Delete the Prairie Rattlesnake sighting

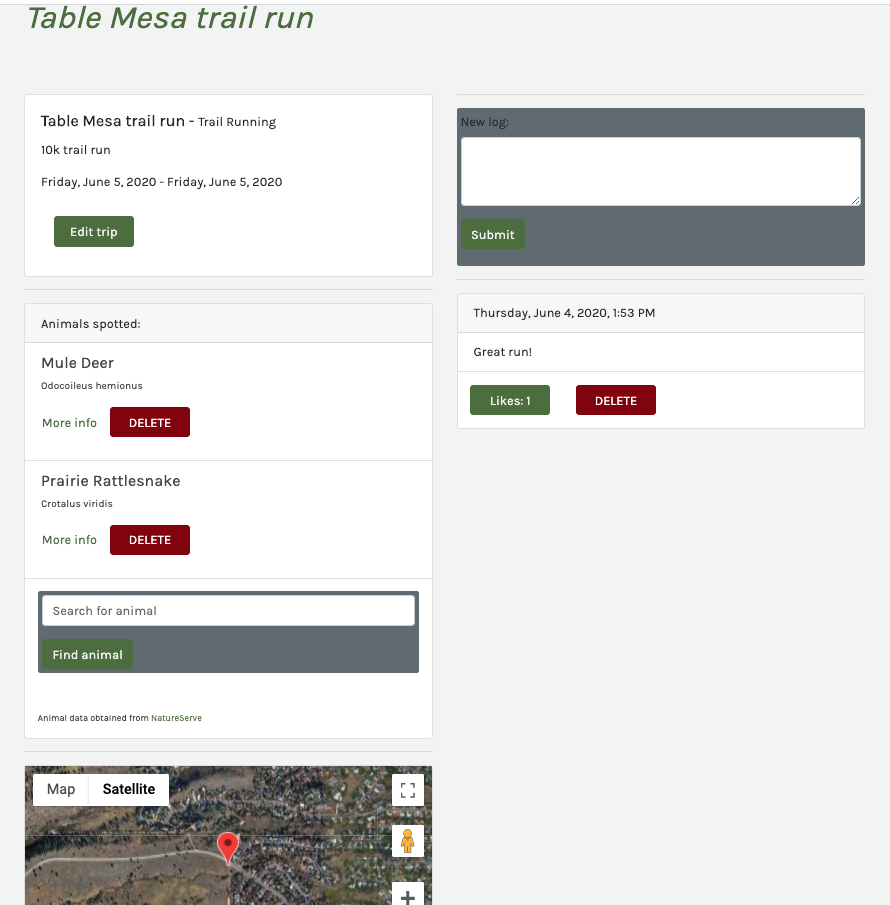click(x=149, y=539)
